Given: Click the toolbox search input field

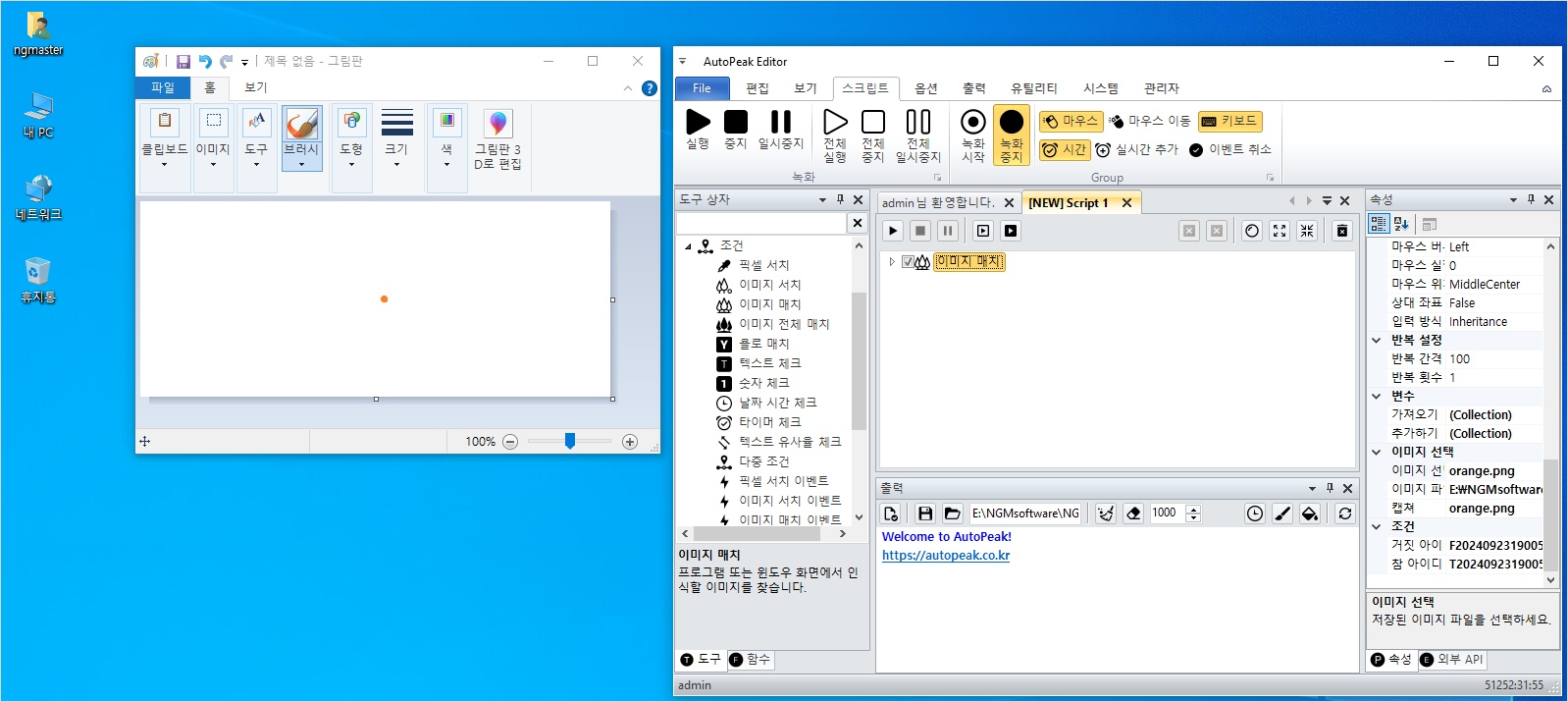Looking at the screenshot, I should click(762, 223).
